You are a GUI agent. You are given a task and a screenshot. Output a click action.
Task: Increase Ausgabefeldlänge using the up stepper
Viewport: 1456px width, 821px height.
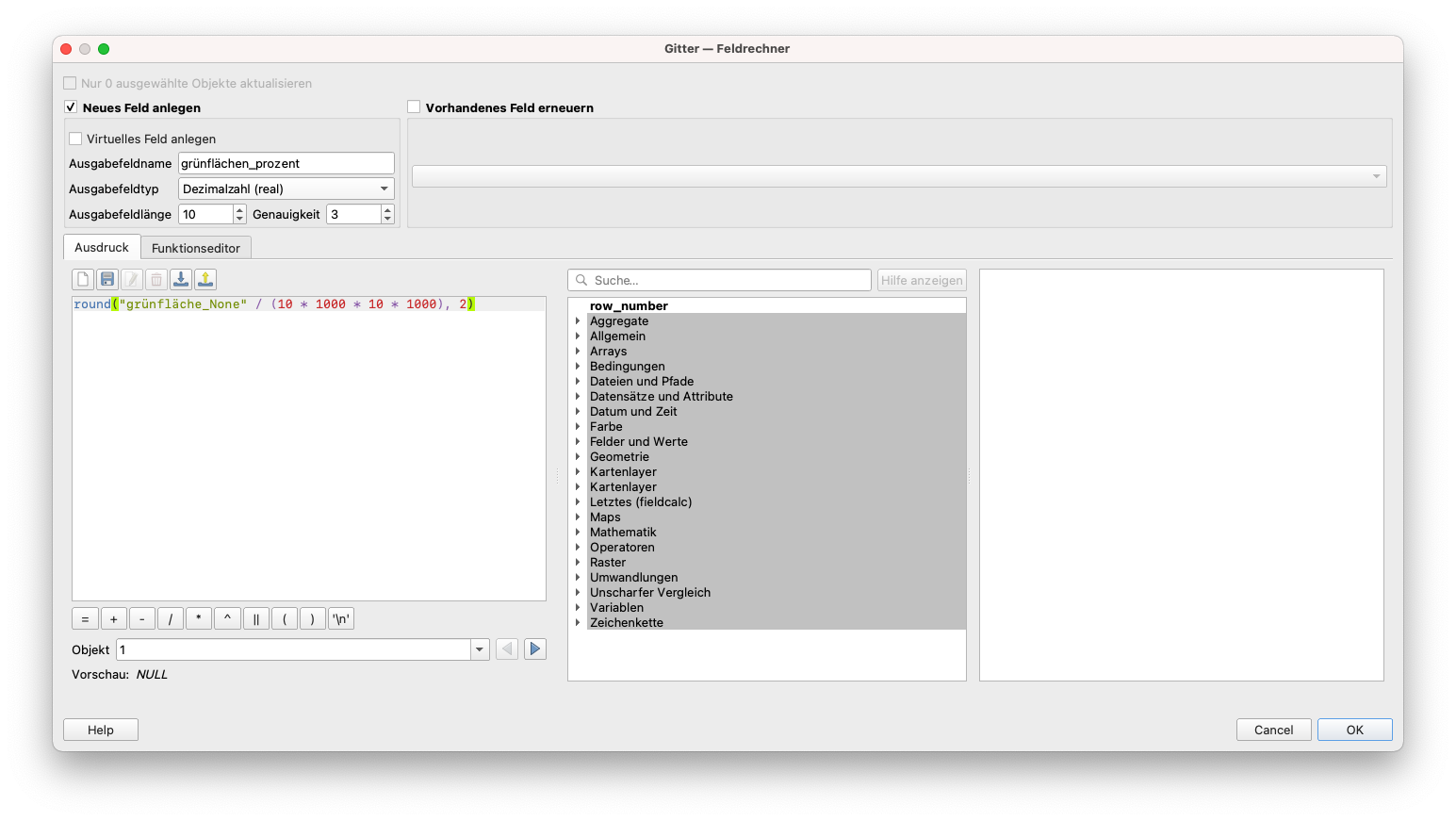coord(239,209)
